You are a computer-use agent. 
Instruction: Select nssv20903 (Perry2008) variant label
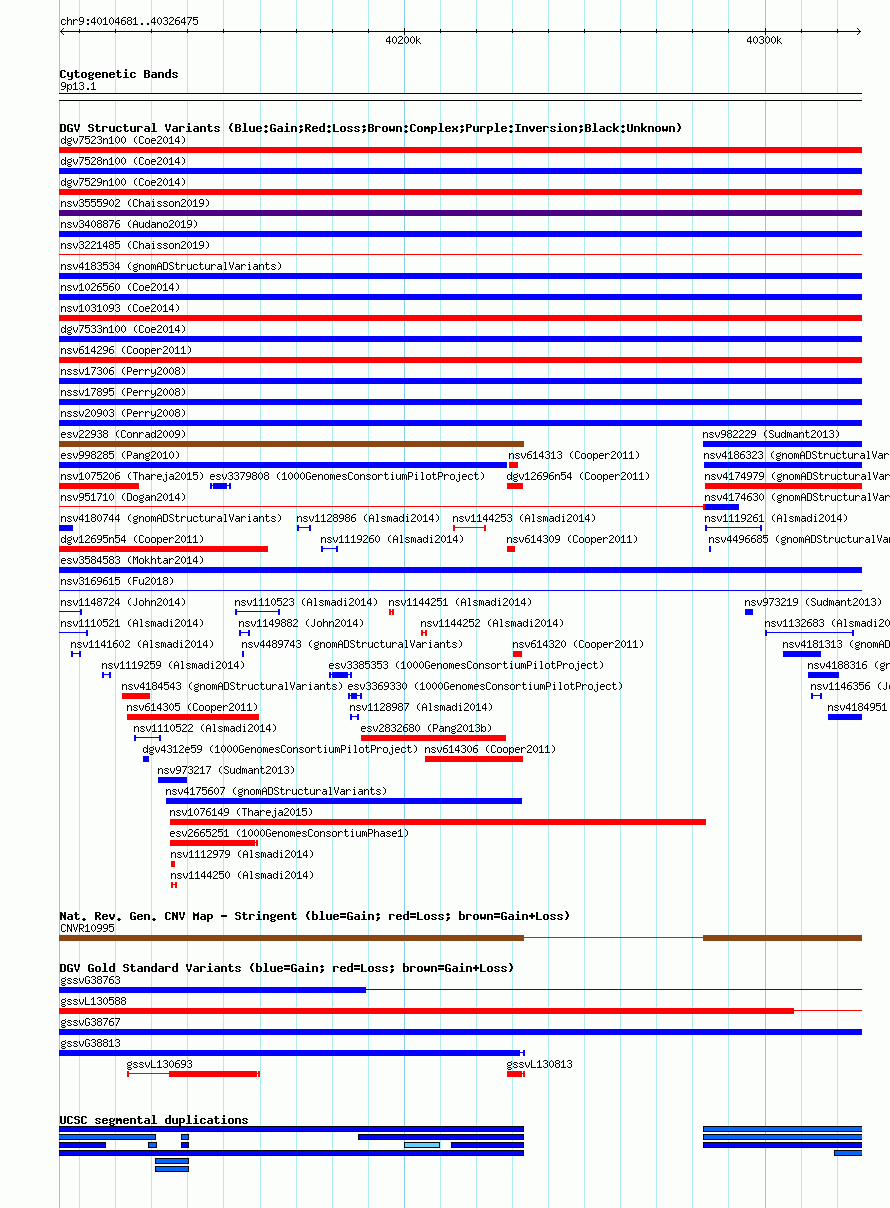pos(123,413)
